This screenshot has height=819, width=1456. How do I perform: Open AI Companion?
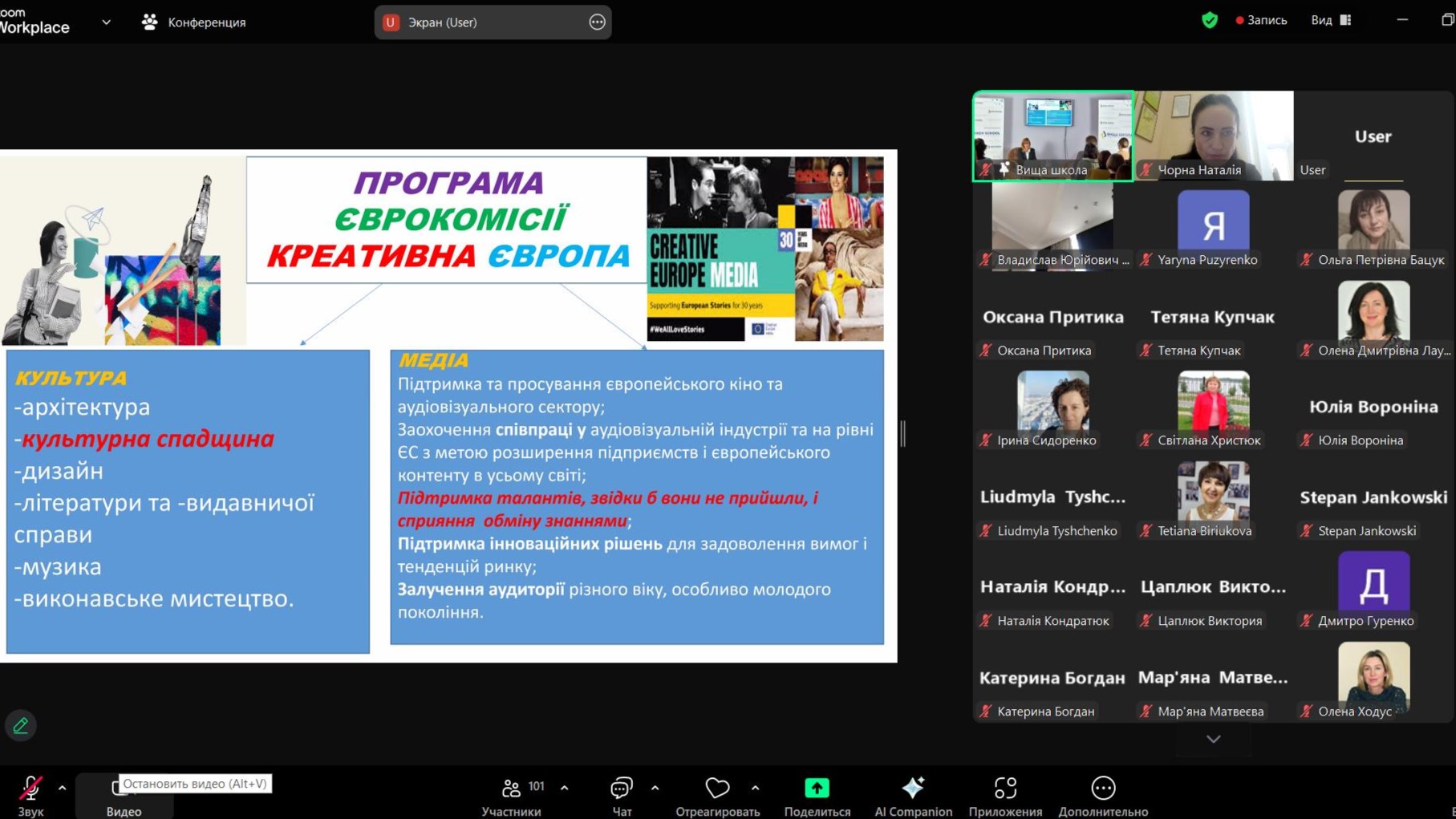(913, 789)
